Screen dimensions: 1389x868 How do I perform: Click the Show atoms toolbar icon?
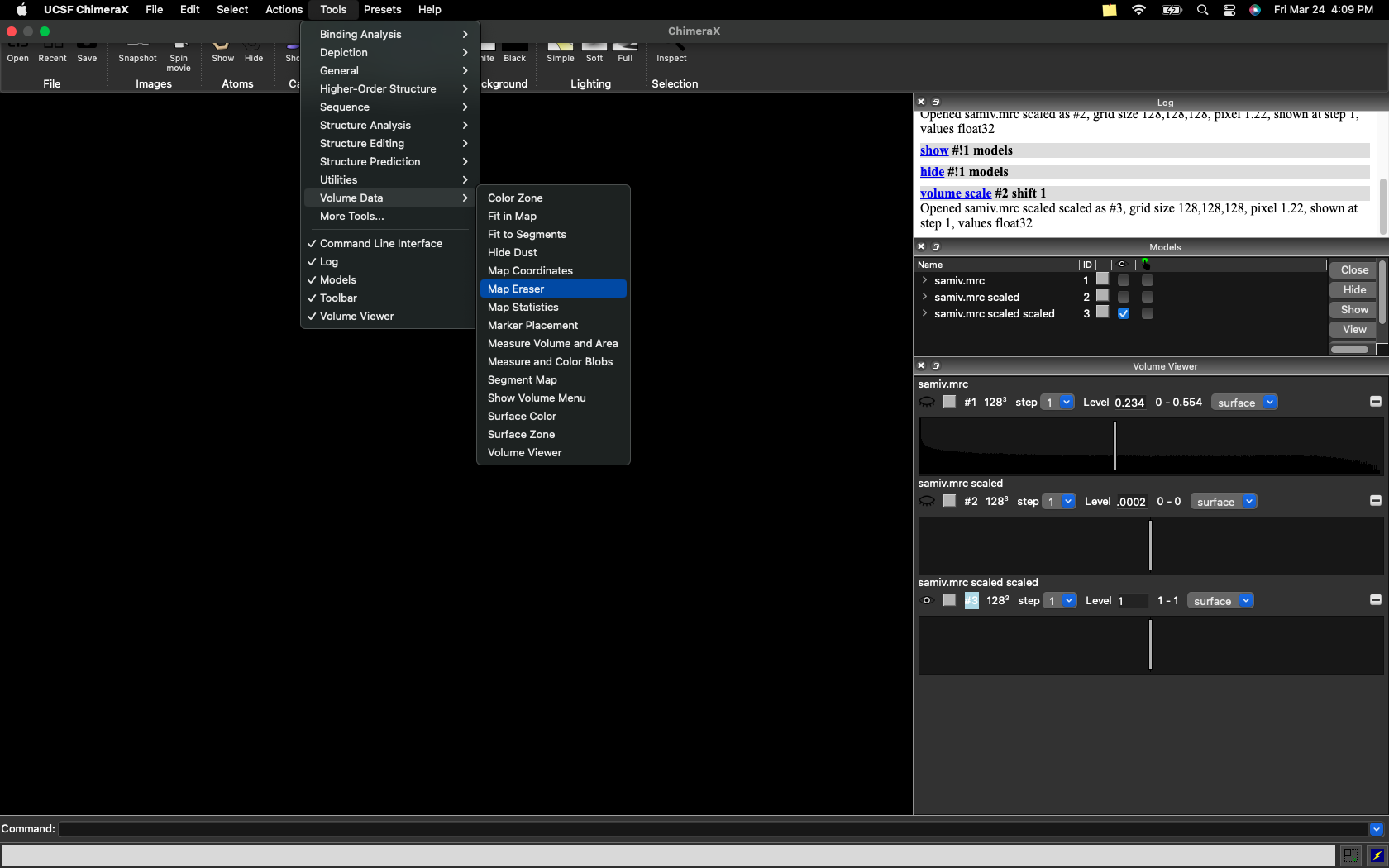(x=222, y=52)
